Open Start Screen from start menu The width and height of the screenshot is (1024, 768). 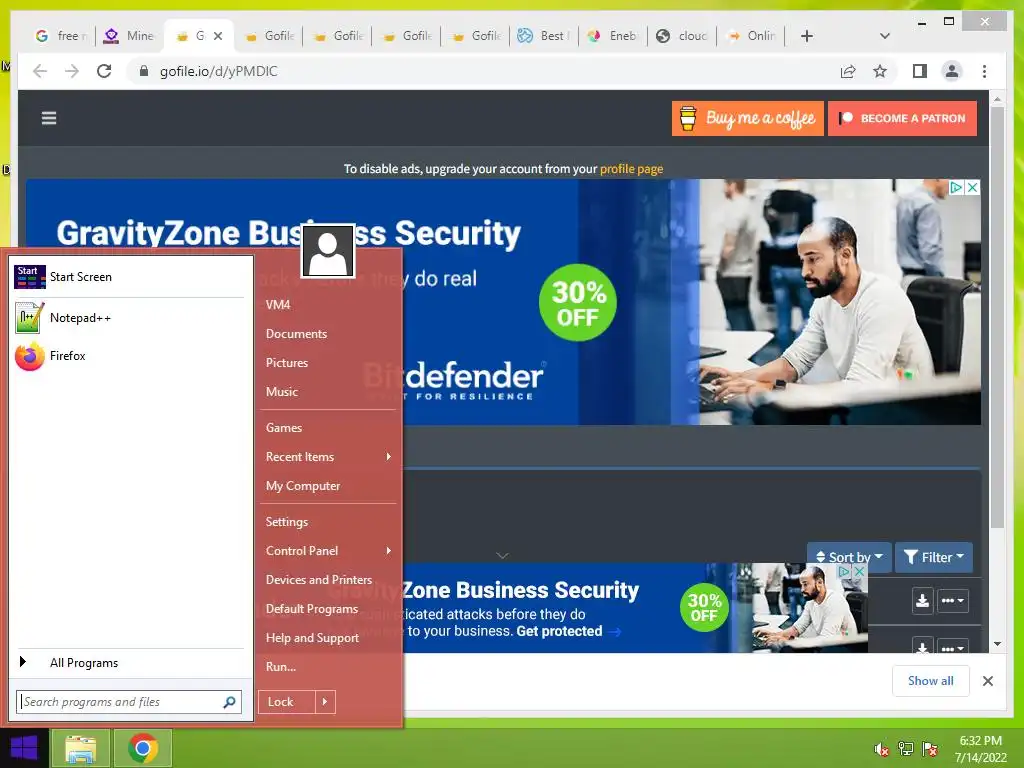pos(129,277)
